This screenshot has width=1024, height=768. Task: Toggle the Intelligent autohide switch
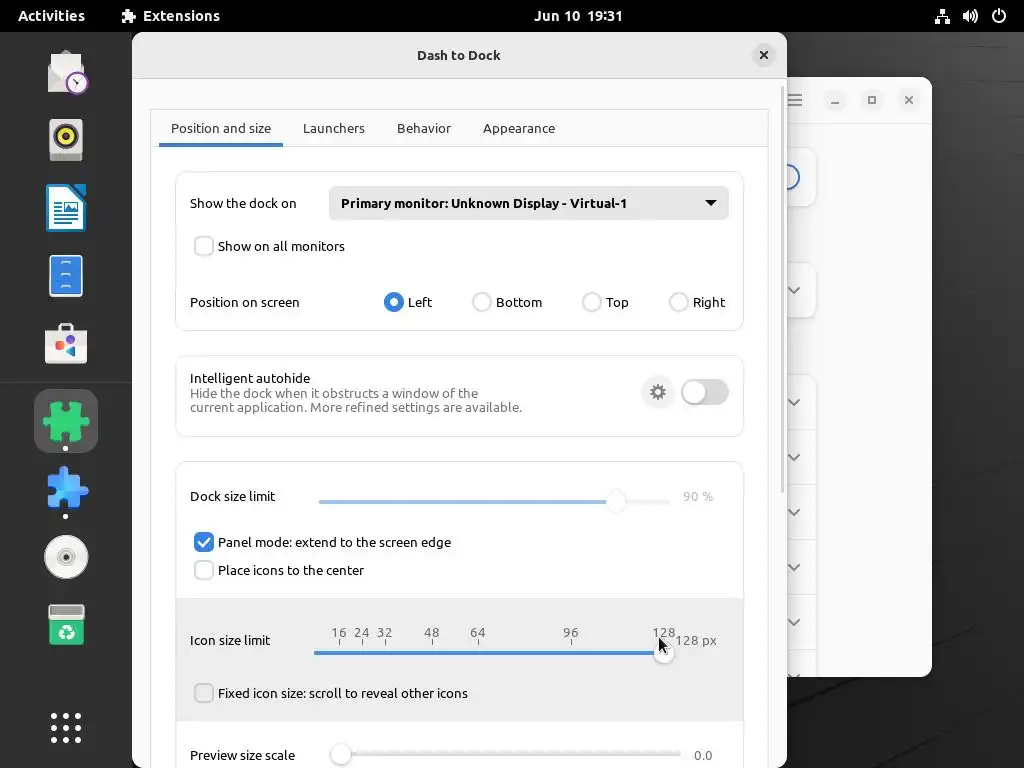tap(705, 392)
